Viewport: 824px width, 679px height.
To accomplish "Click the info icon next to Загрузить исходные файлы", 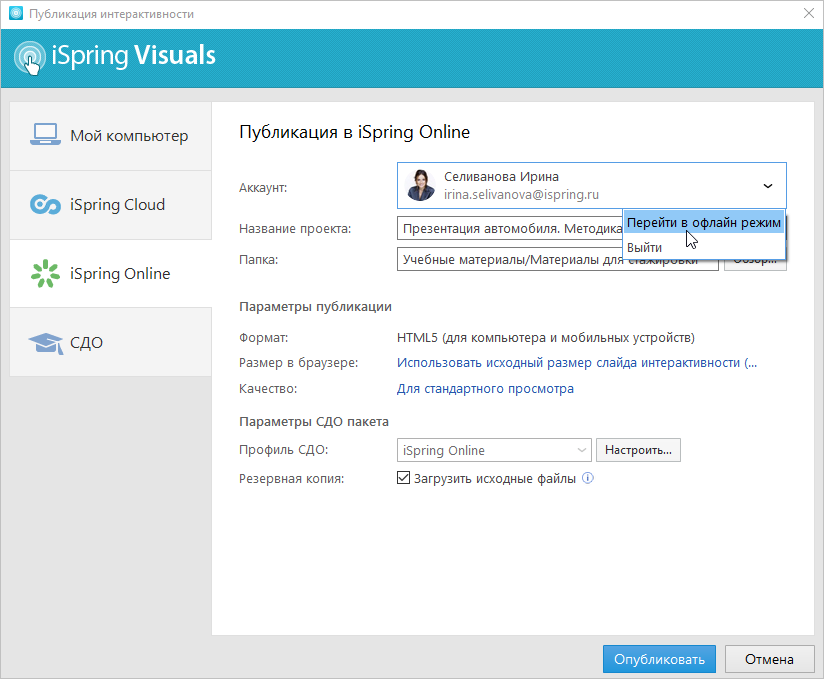I will pos(588,478).
